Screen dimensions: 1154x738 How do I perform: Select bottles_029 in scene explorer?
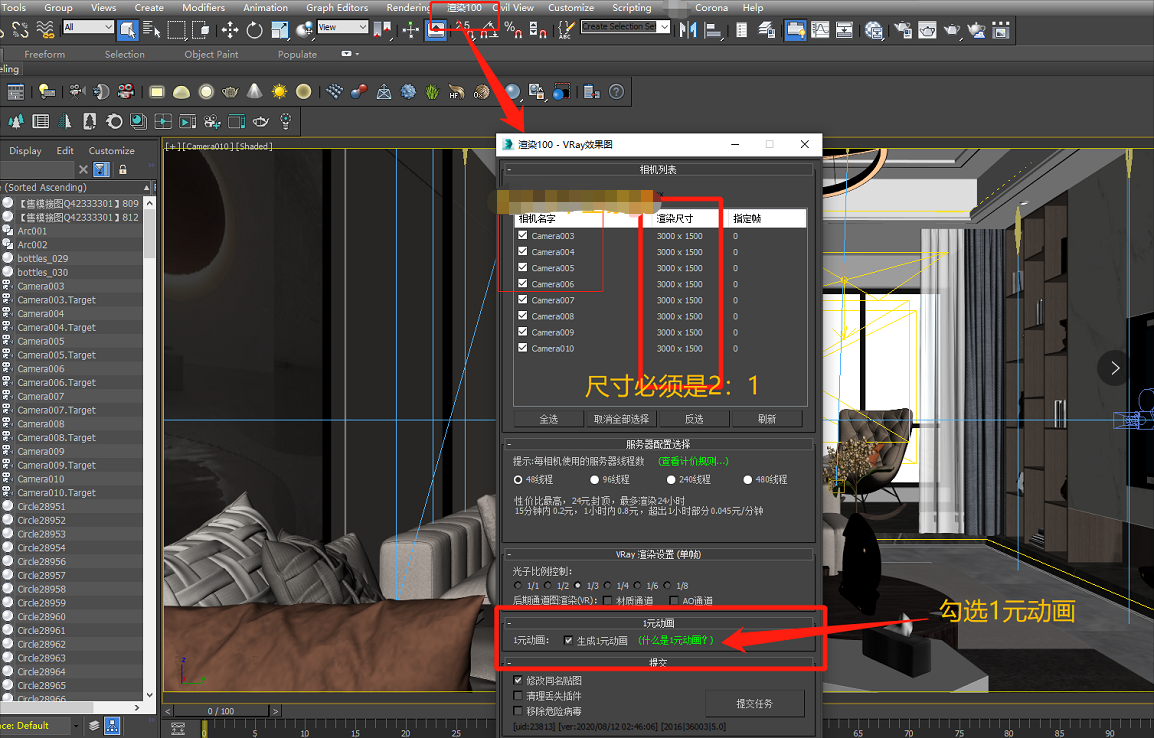tap(43, 258)
